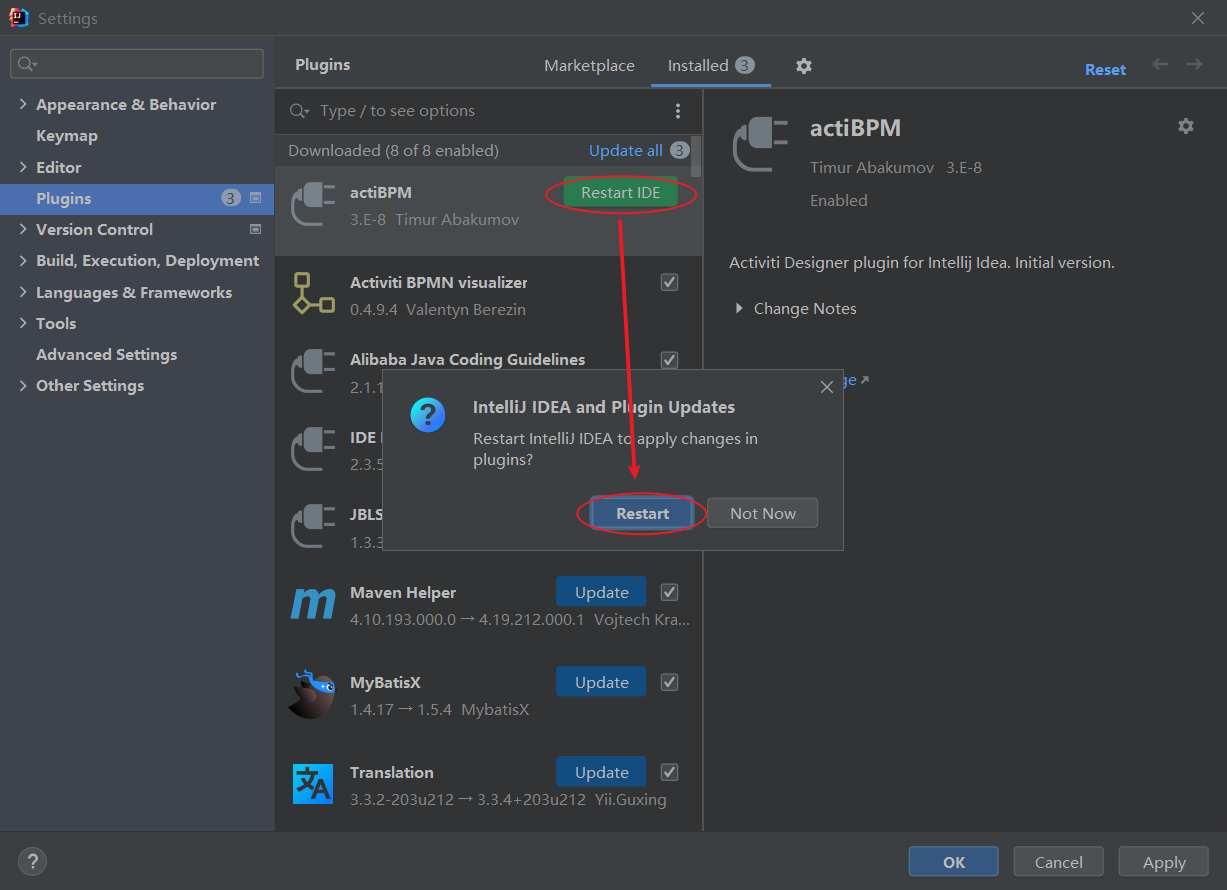The height and width of the screenshot is (890, 1227).
Task: Expand Build, Execution, Deployment node
Action: (23, 260)
